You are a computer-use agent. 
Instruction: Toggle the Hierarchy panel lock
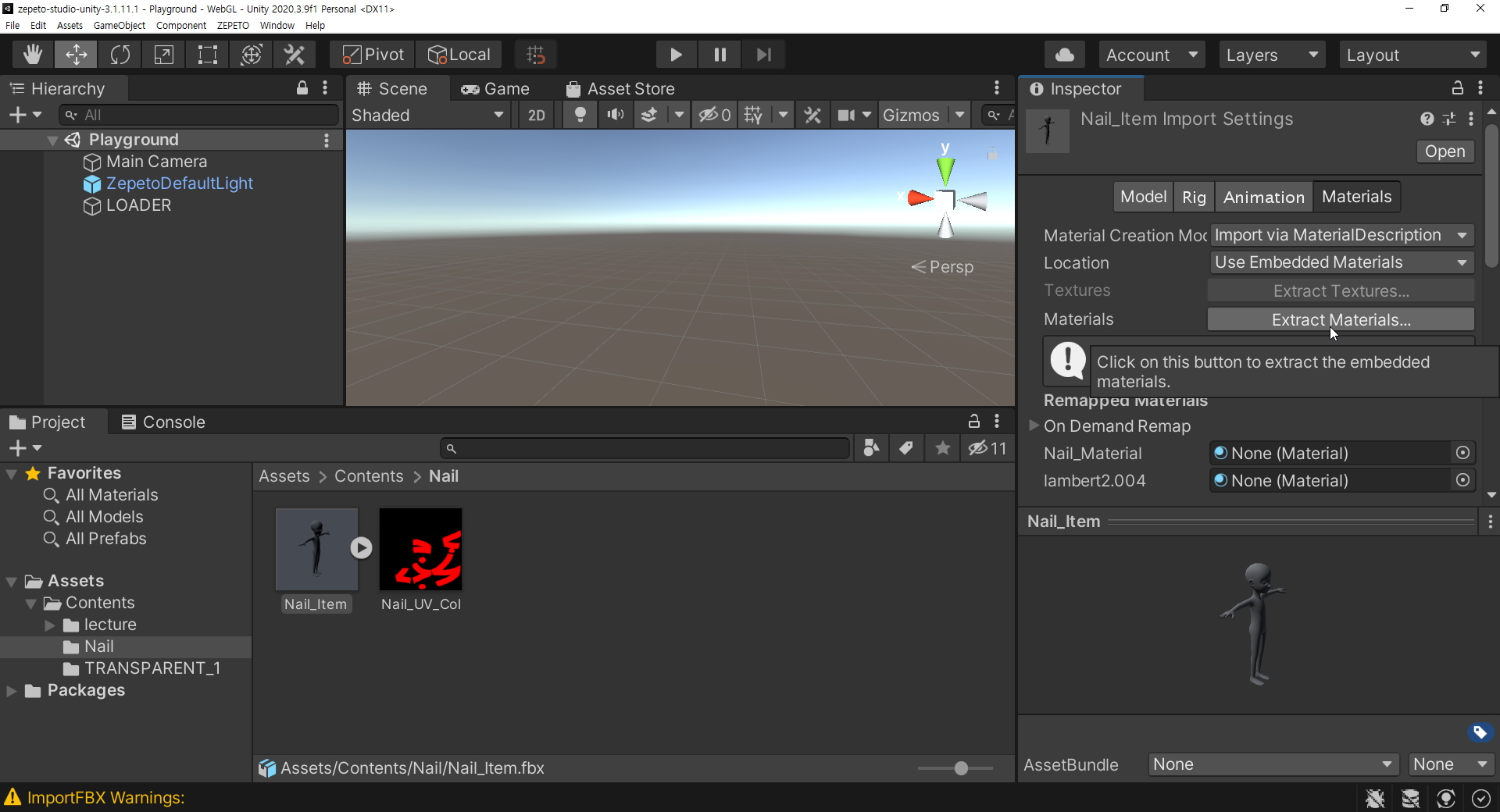click(x=302, y=88)
